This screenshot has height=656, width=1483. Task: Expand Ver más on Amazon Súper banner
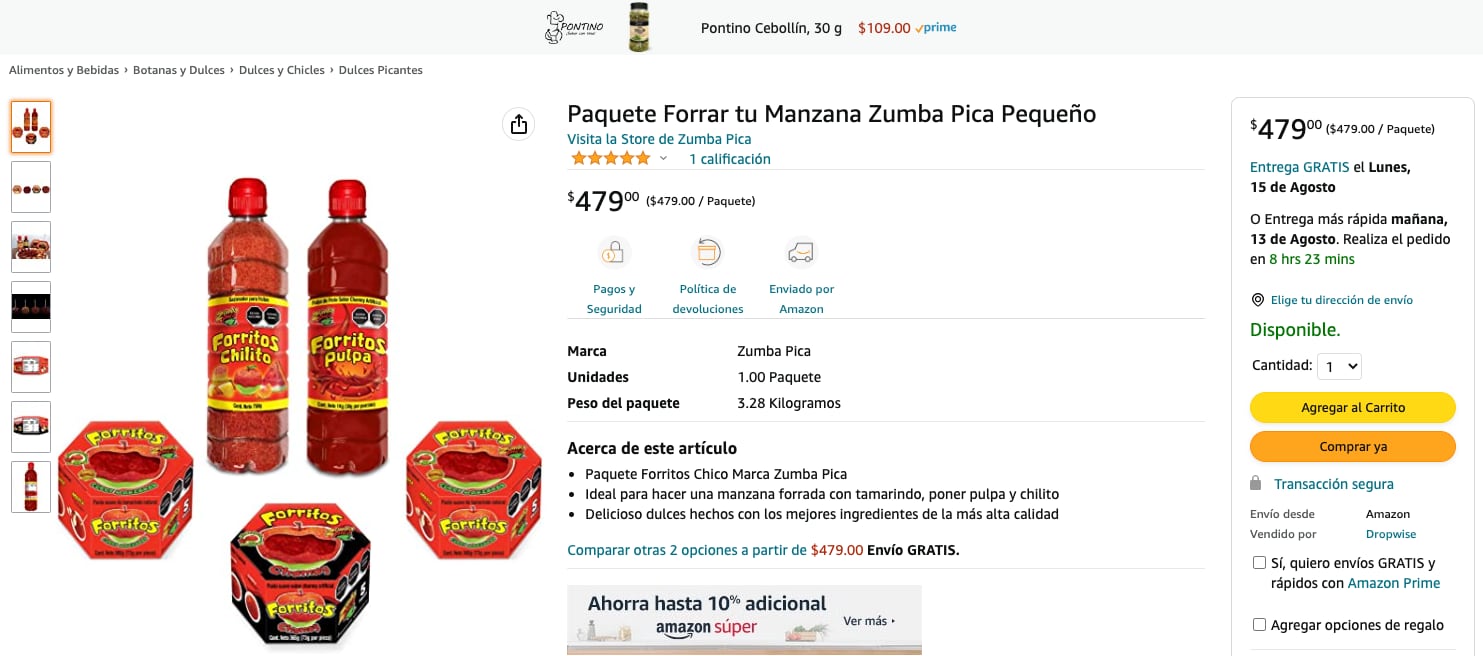[868, 621]
